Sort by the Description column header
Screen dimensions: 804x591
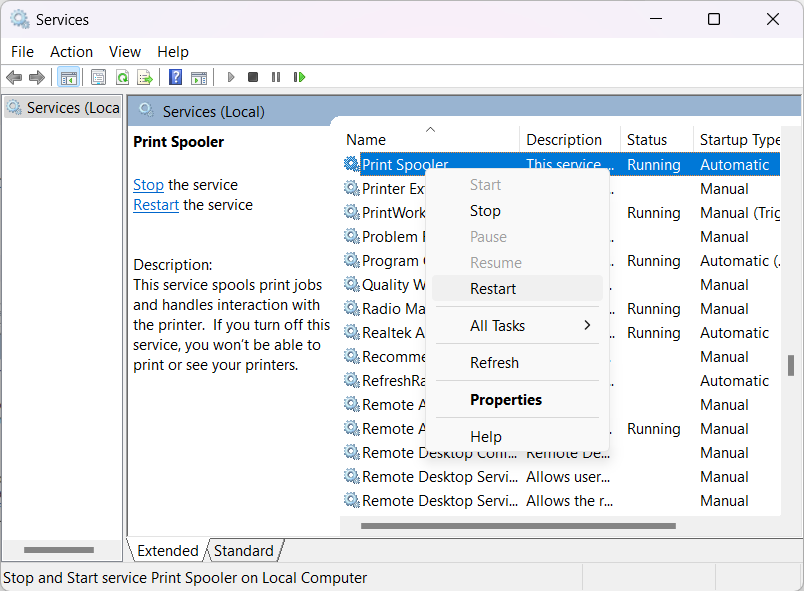coord(570,139)
